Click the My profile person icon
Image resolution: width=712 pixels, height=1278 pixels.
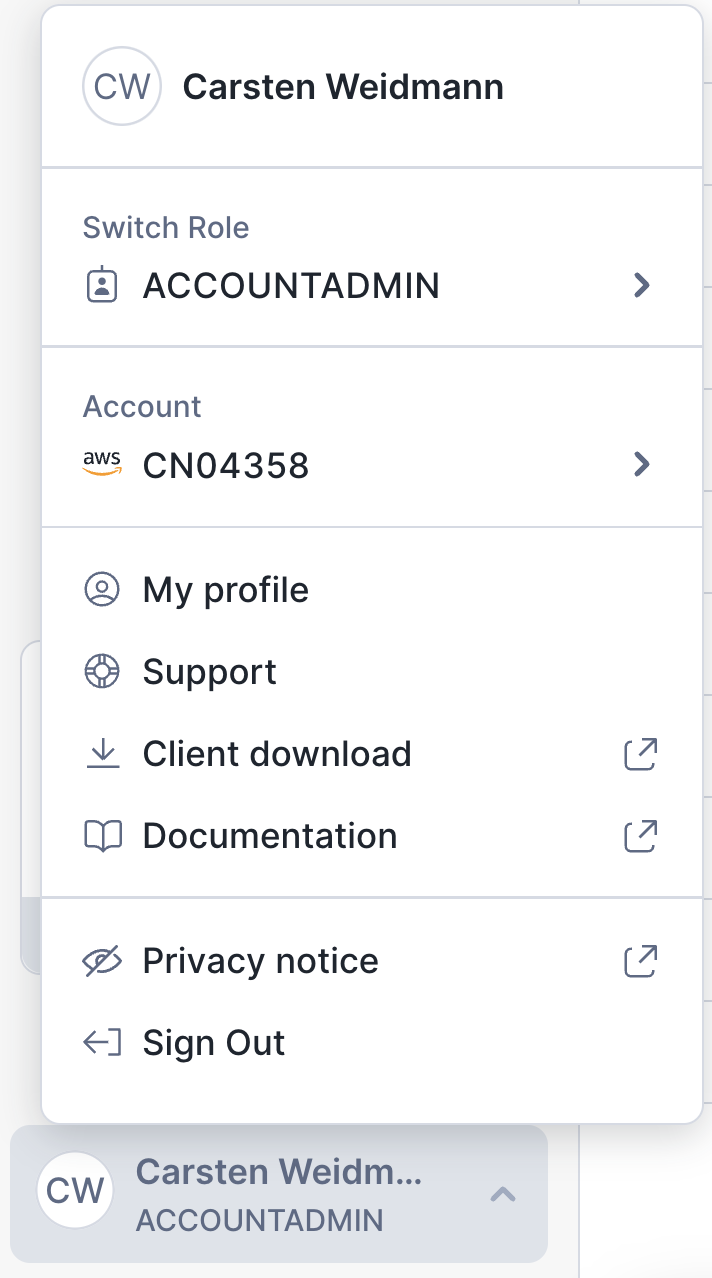point(101,590)
